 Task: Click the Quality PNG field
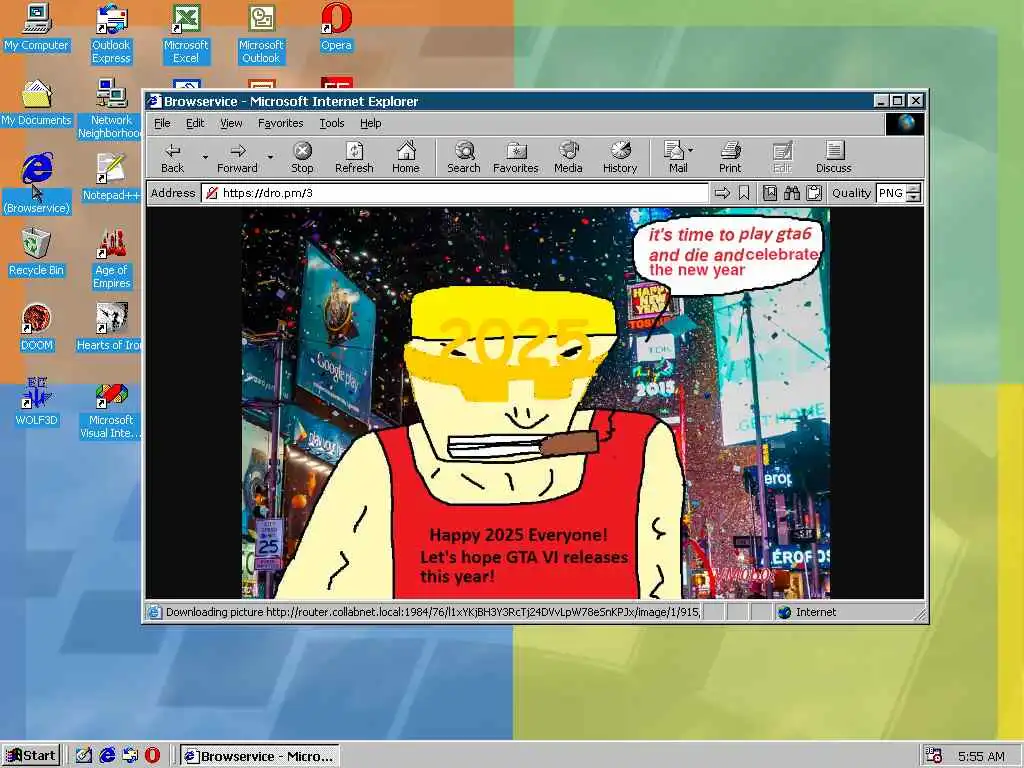pyautogui.click(x=891, y=193)
